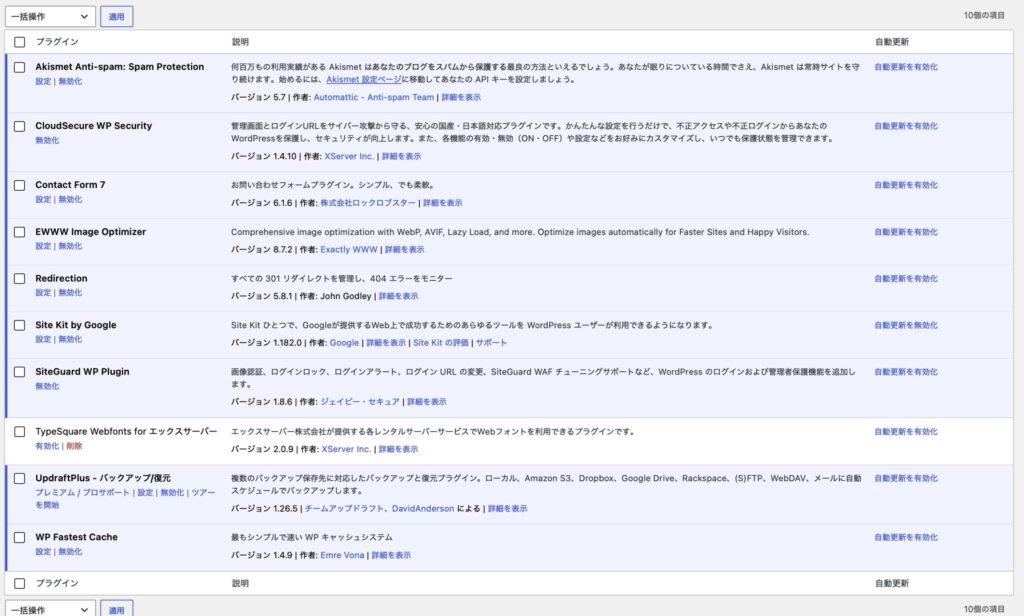This screenshot has width=1024, height=616.
Task: Enable auto-updates for WP Fastest Cache
Action: point(906,537)
